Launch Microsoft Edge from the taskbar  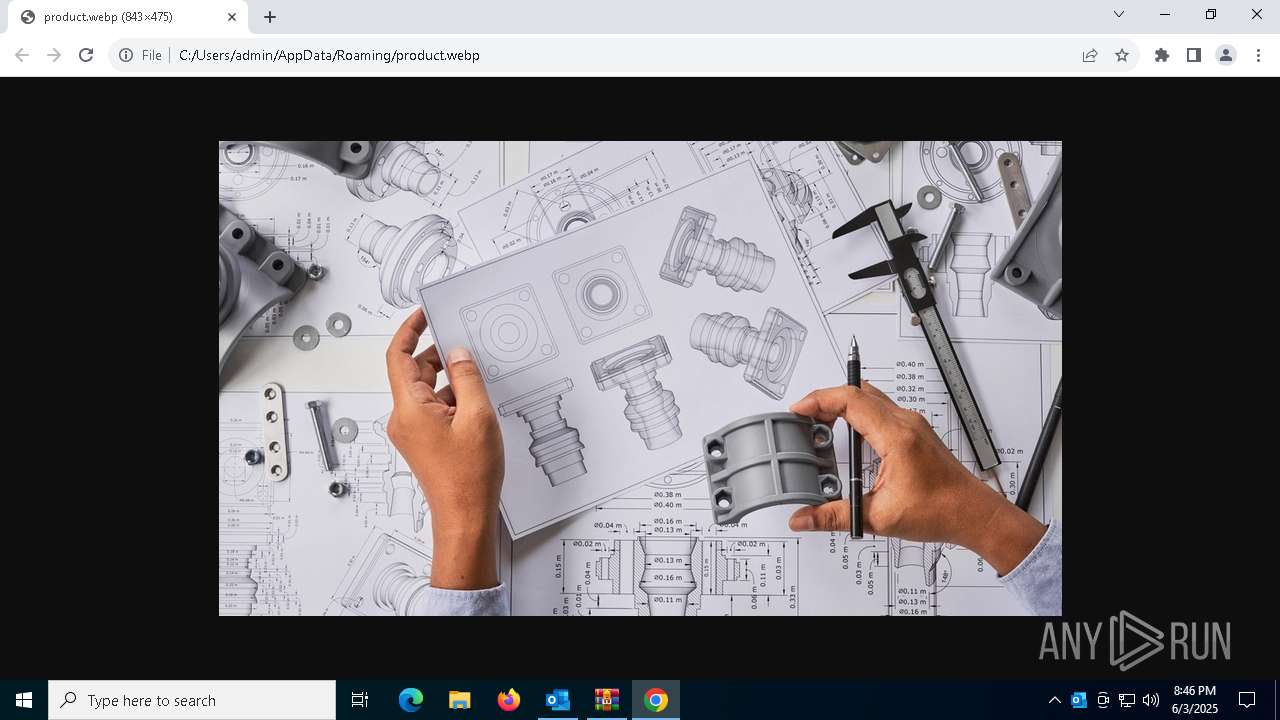(x=411, y=700)
